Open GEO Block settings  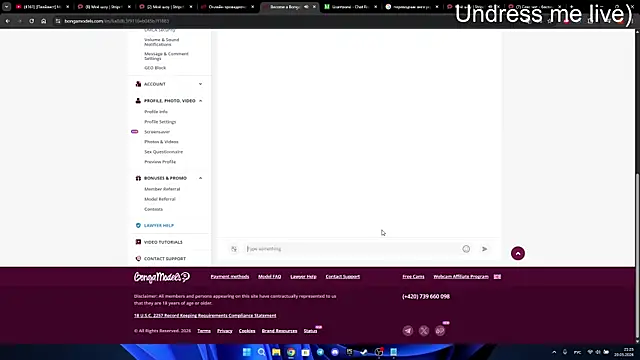[155, 68]
